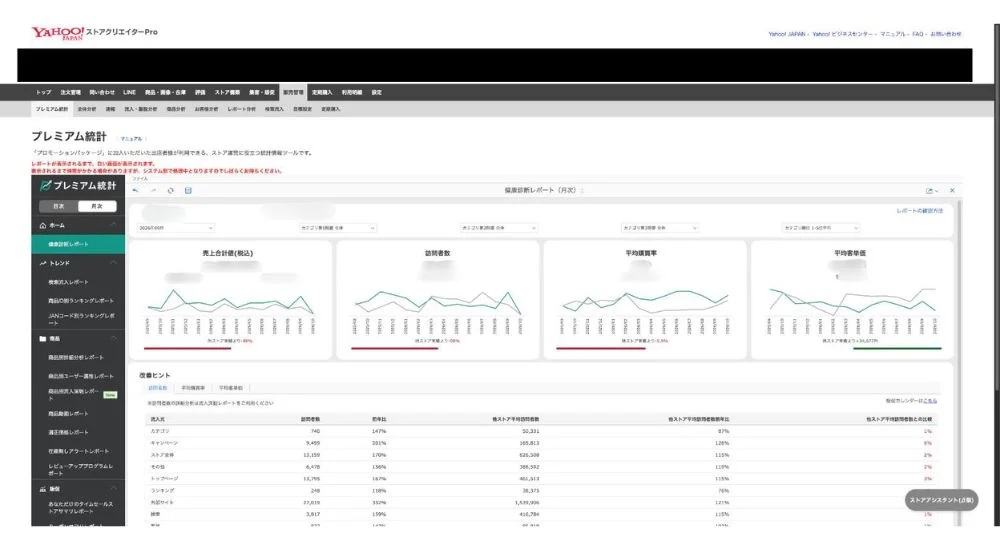Click the undo arrow in report toolbar
The image size is (1000, 550).
[x=135, y=190]
